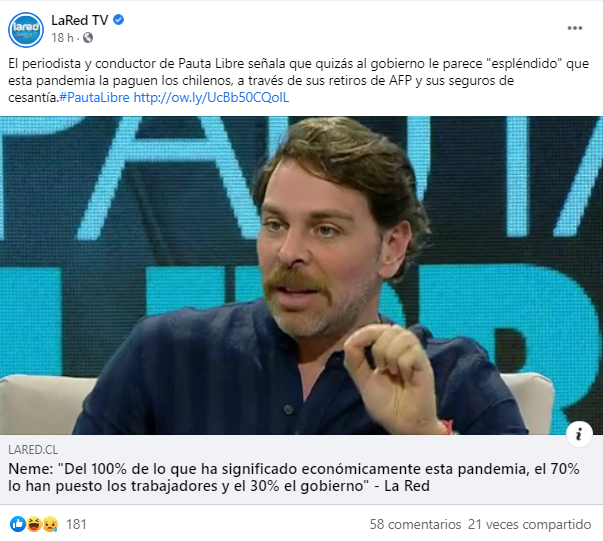The width and height of the screenshot is (603, 541).
Task: Click the LARED.CL source domain label
Action: 33,449
